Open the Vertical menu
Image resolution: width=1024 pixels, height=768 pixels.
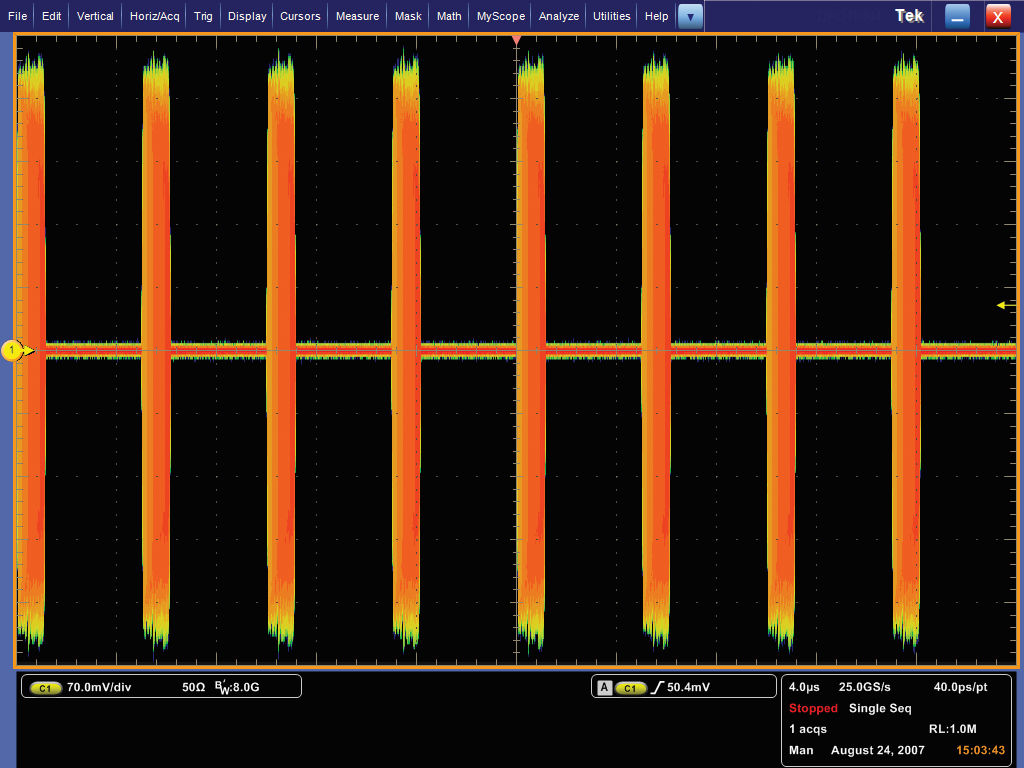coord(95,16)
